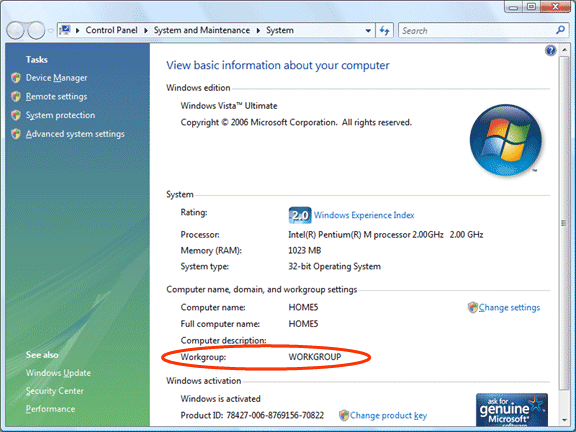
Task: Select Control Panel in the breadcrumb
Action: (111, 30)
